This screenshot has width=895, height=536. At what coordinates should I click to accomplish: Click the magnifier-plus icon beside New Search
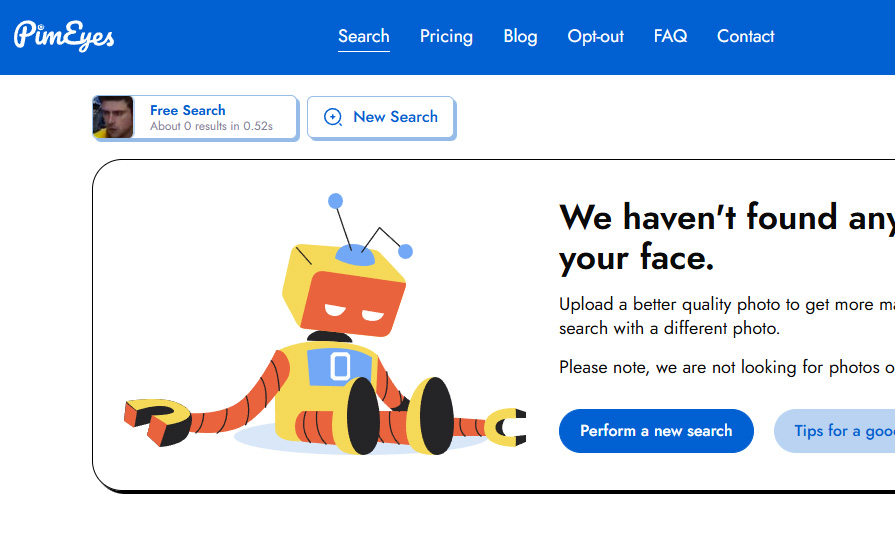pos(333,117)
